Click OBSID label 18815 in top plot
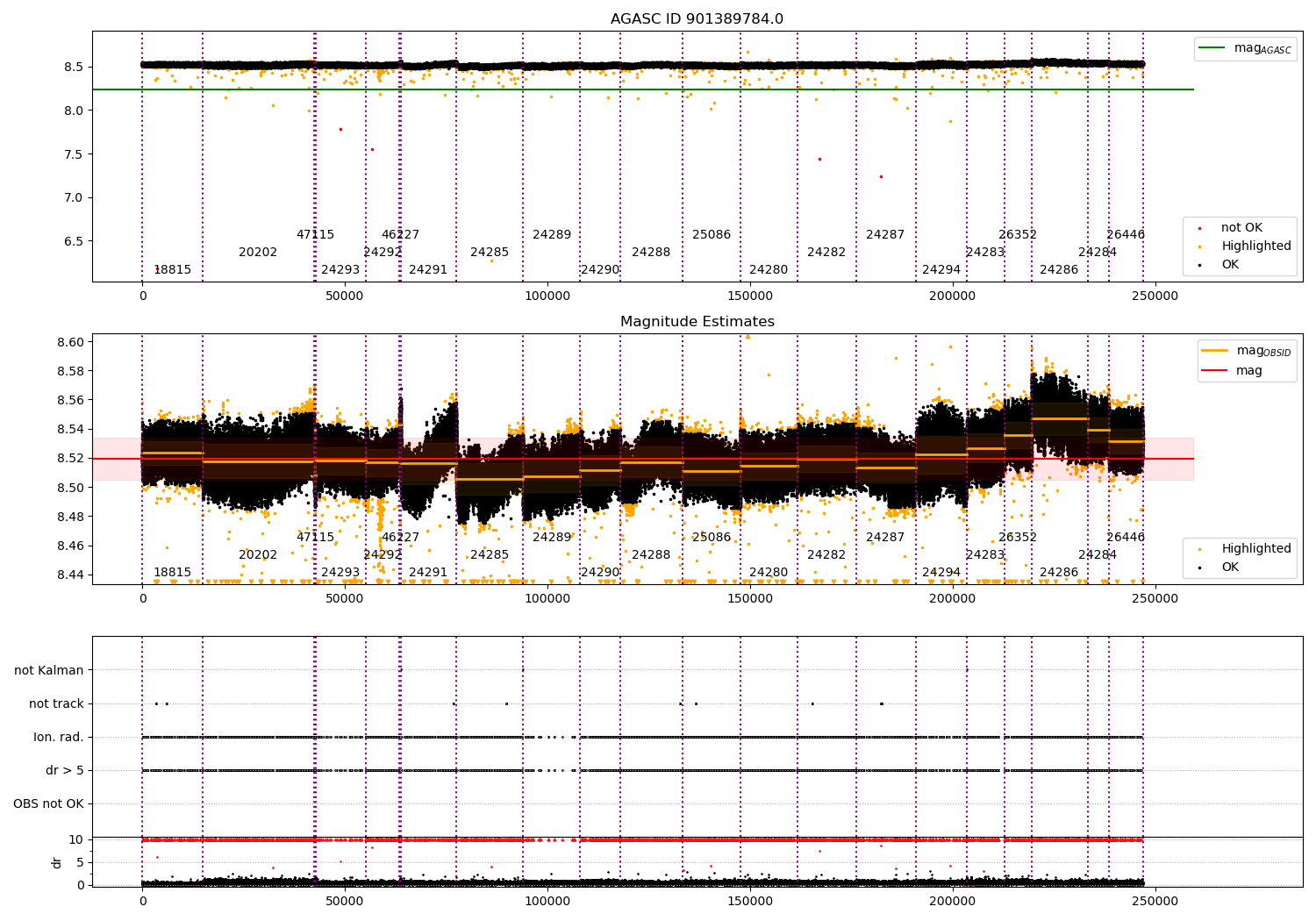The image size is (1316, 921). pos(172,270)
